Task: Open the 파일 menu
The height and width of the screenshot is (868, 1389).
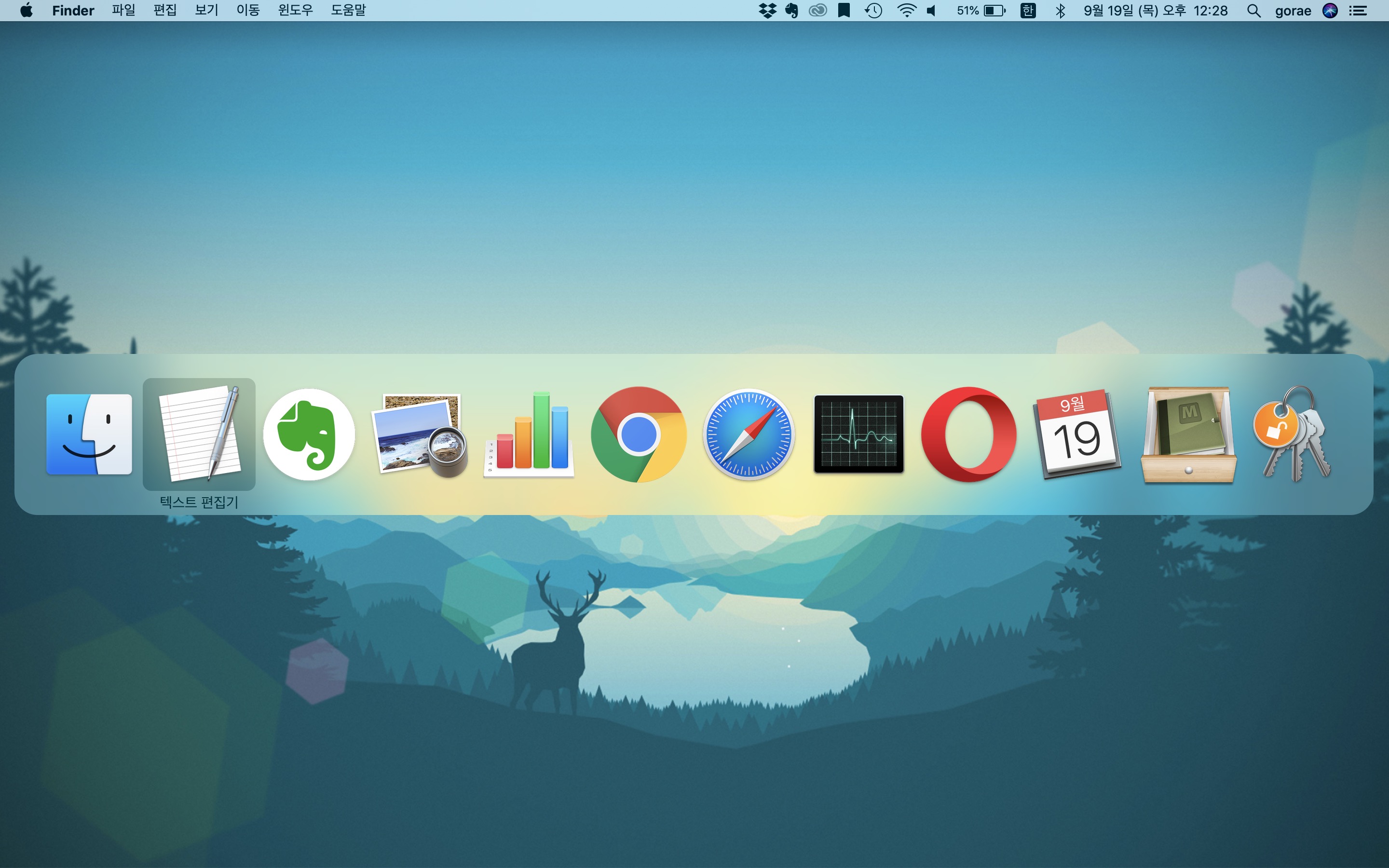Action: click(x=123, y=10)
